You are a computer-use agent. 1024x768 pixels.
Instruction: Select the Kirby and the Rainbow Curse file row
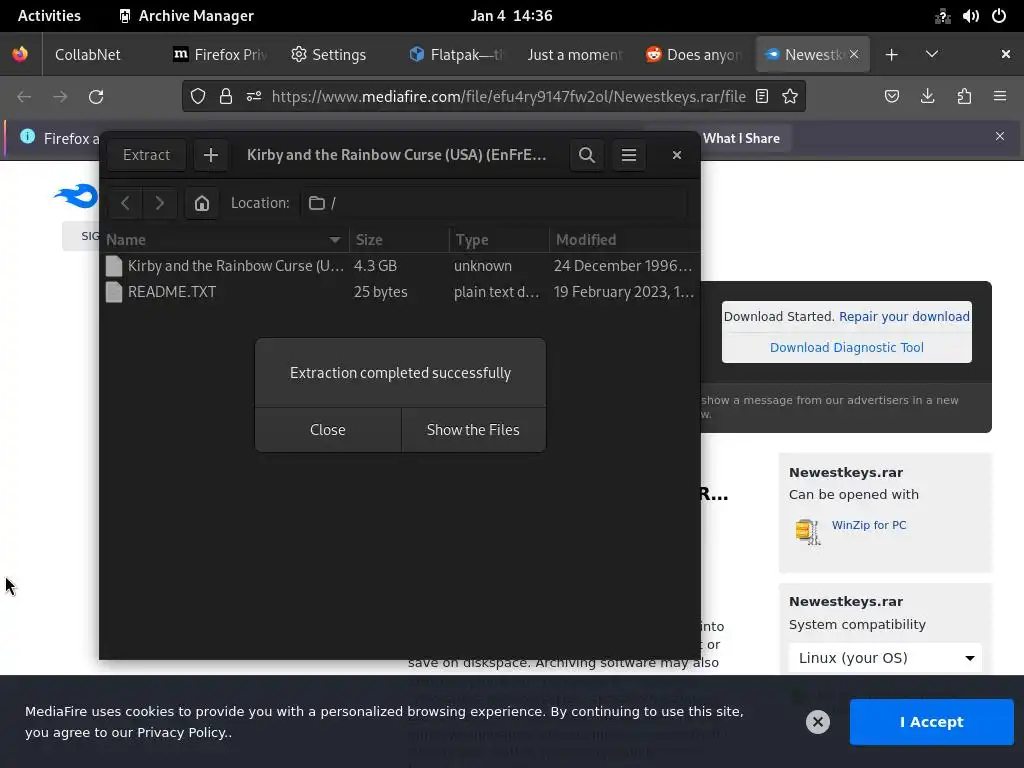pyautogui.click(x=400, y=266)
